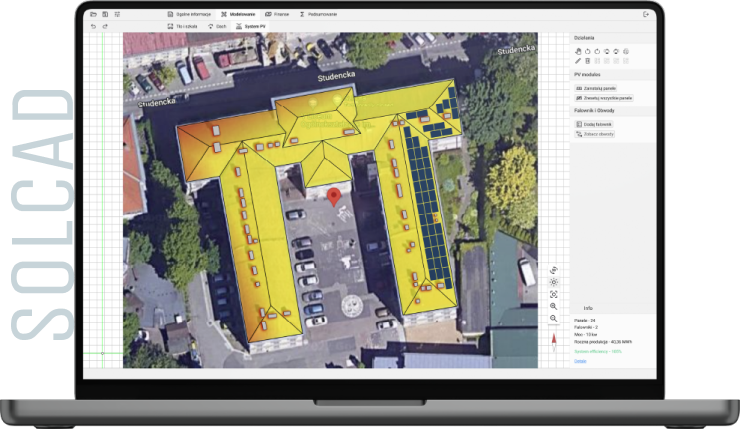Click the Zresetuj wszystkie panele button
Viewport: 740px width, 429px height.
(x=604, y=98)
